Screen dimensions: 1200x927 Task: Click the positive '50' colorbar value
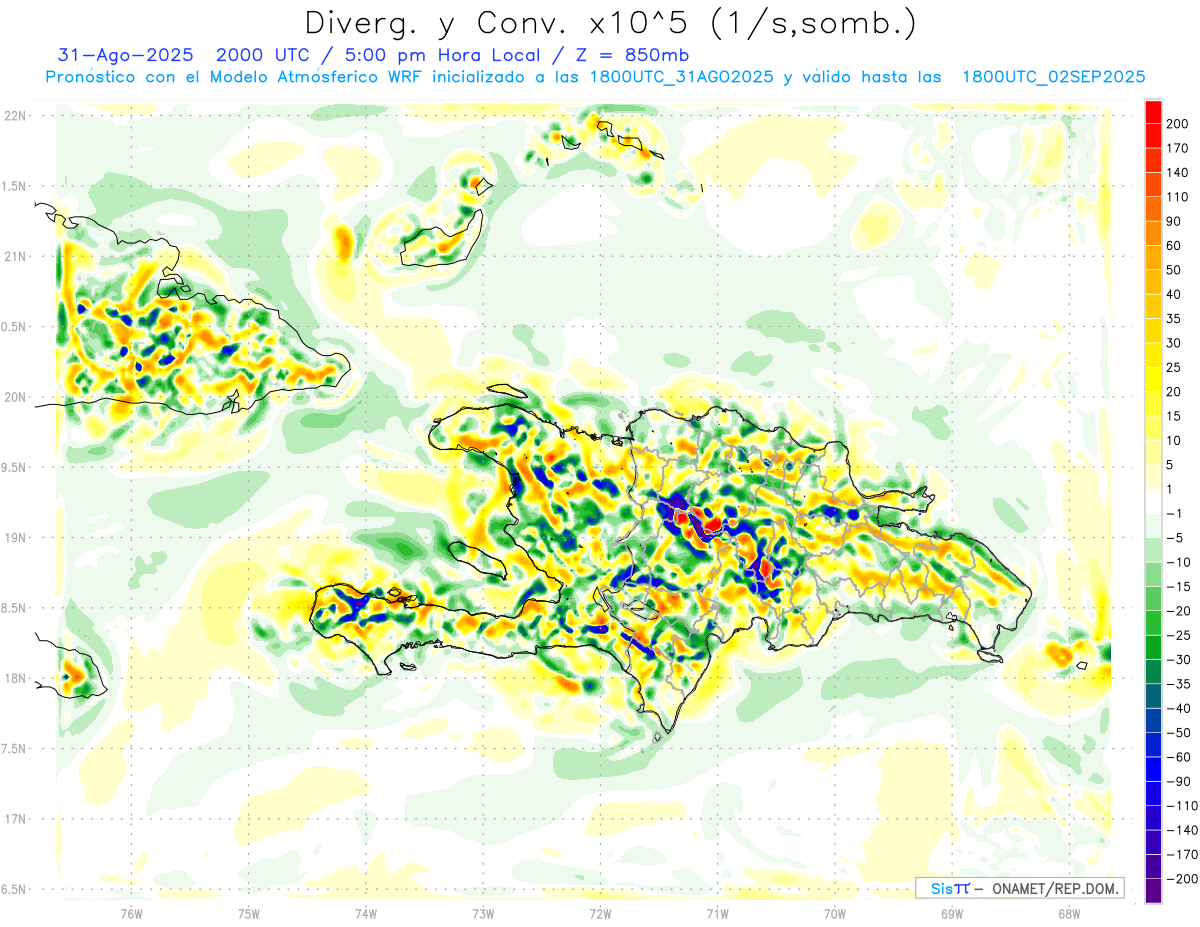[1174, 270]
